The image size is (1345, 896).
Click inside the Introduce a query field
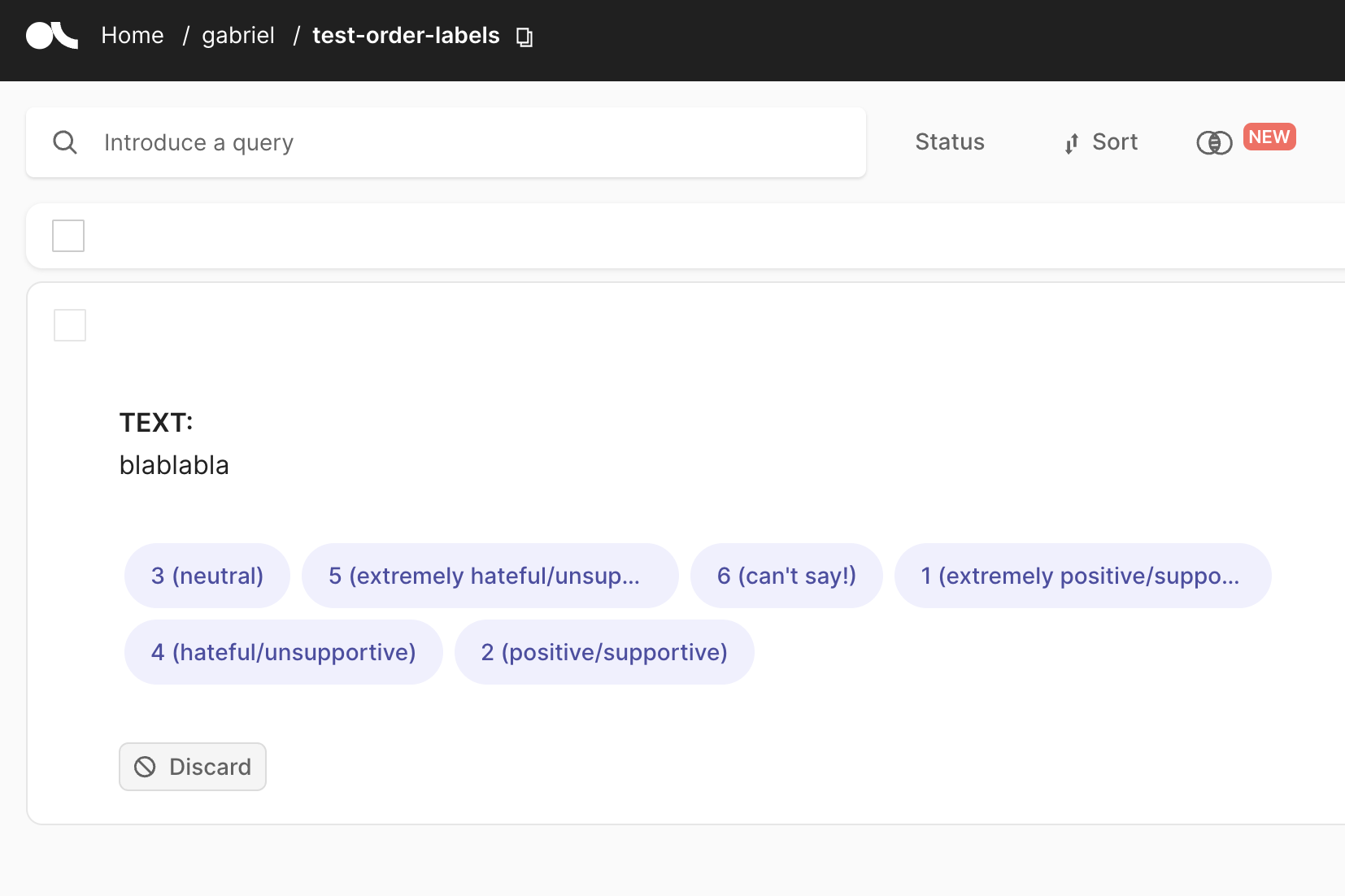pyautogui.click(x=325, y=142)
